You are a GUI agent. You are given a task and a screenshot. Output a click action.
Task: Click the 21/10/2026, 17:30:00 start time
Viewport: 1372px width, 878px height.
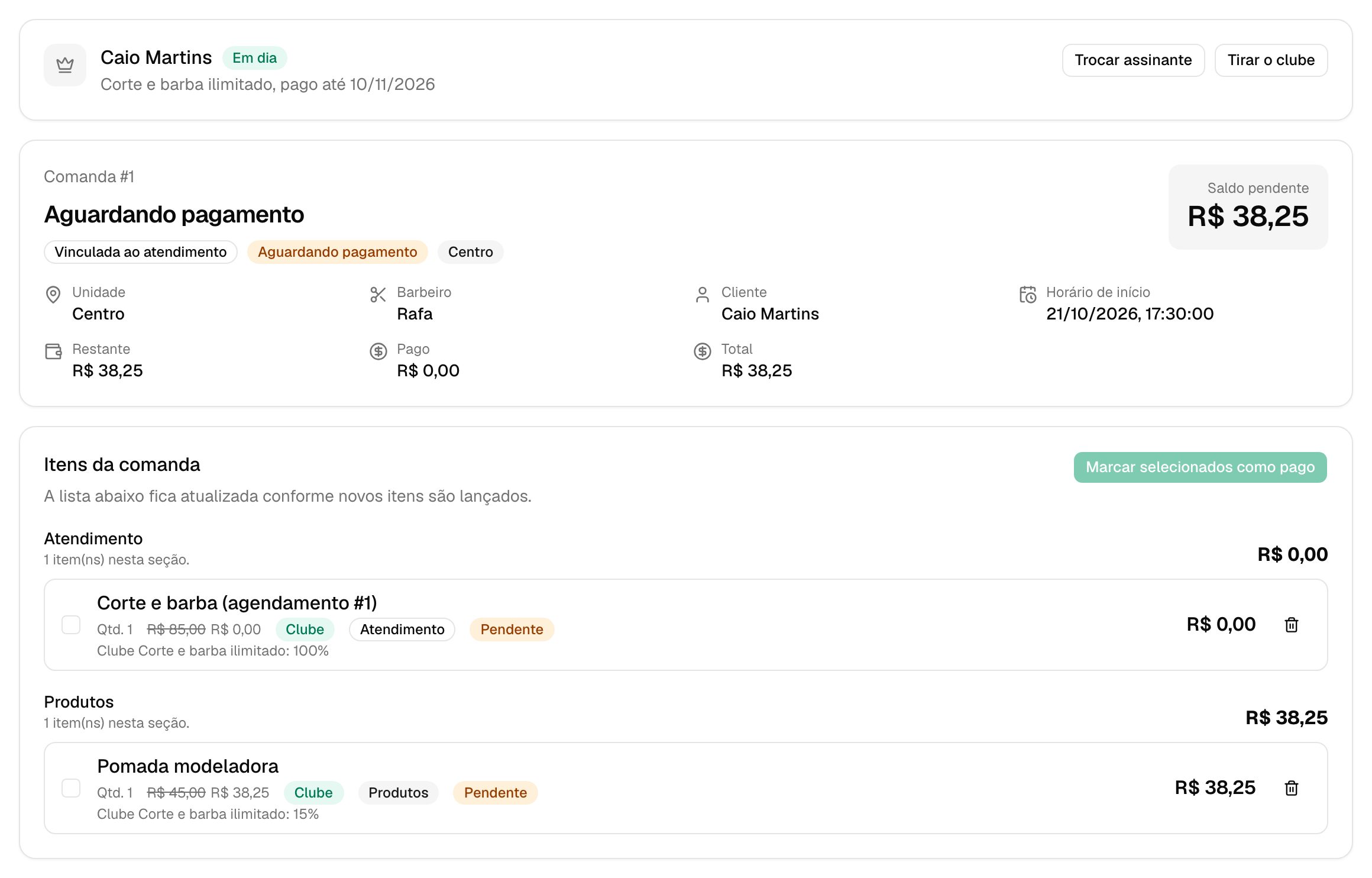(x=1130, y=314)
